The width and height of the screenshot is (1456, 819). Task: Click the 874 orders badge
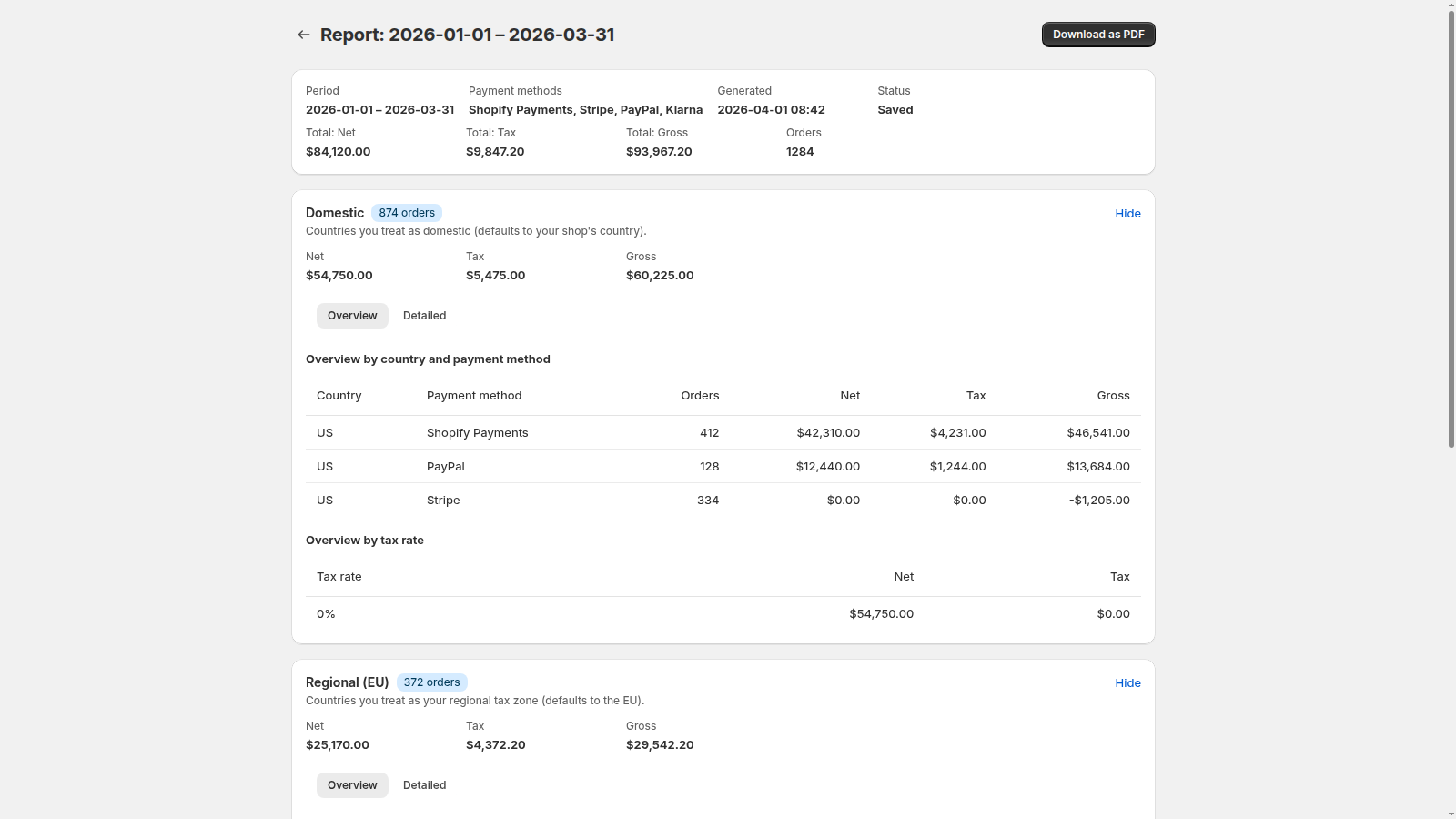406,212
